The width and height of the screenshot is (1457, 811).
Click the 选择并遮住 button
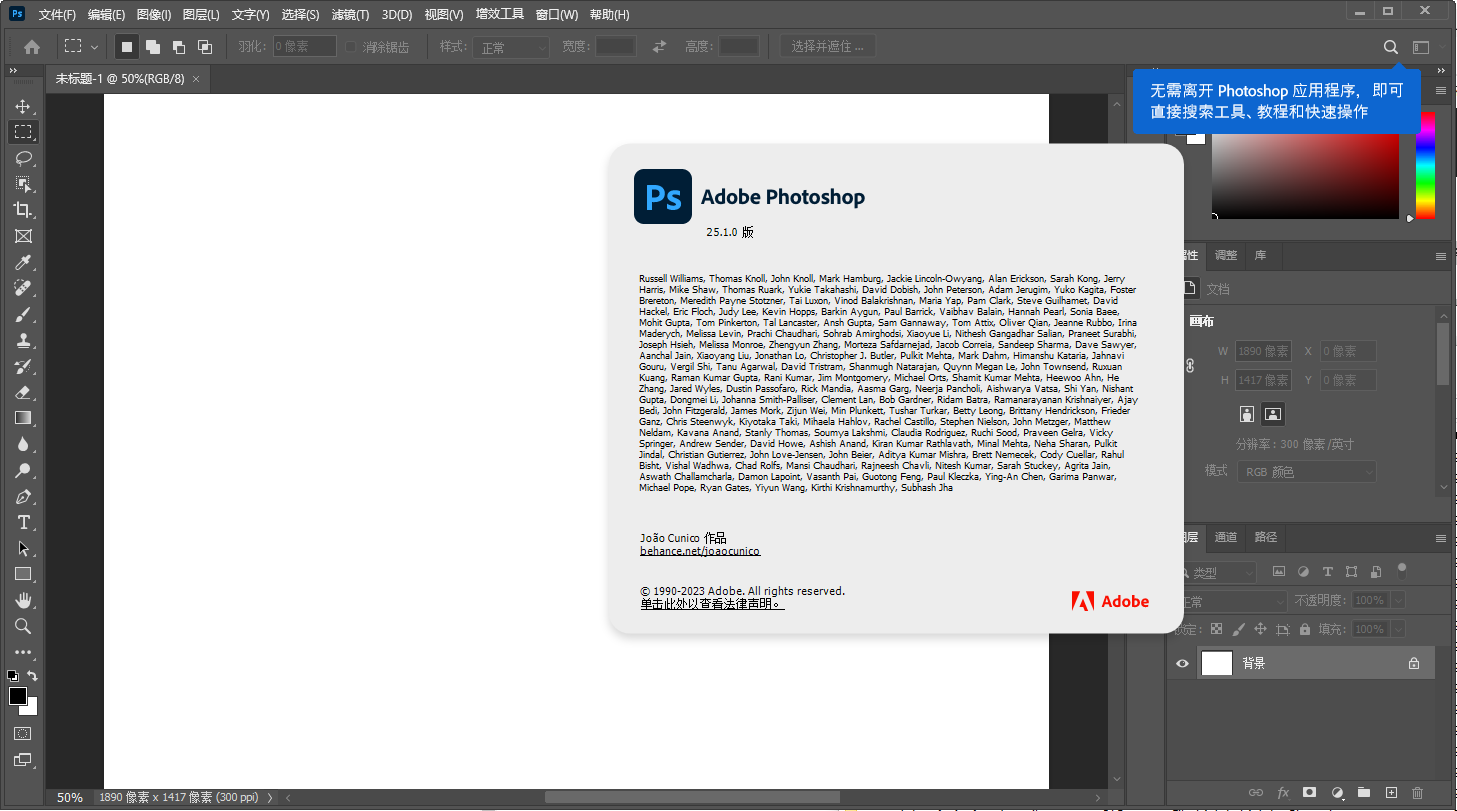(828, 46)
